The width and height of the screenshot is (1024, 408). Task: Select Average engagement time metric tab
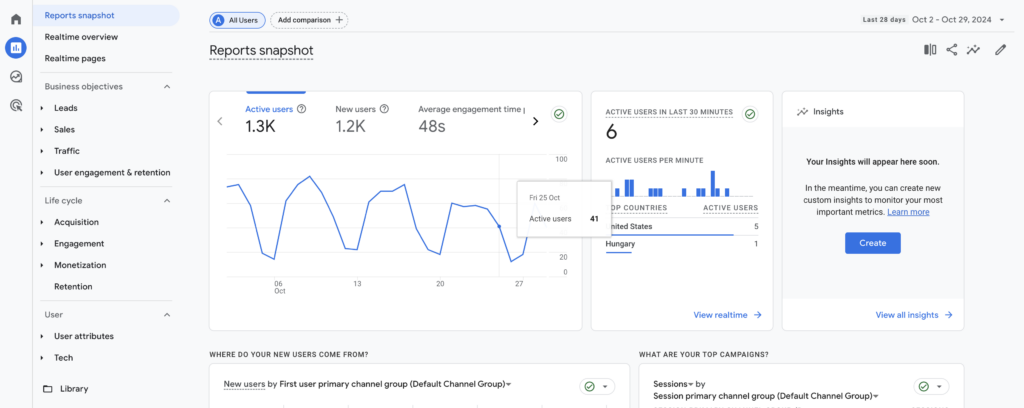pyautogui.click(x=472, y=118)
